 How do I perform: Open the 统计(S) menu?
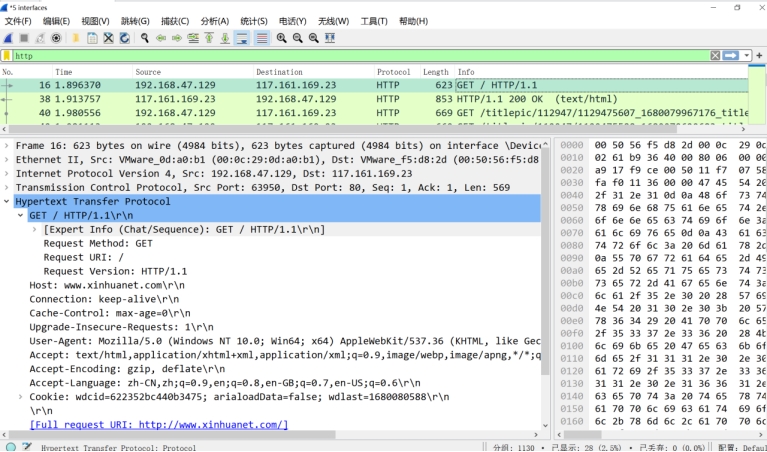coord(254,21)
